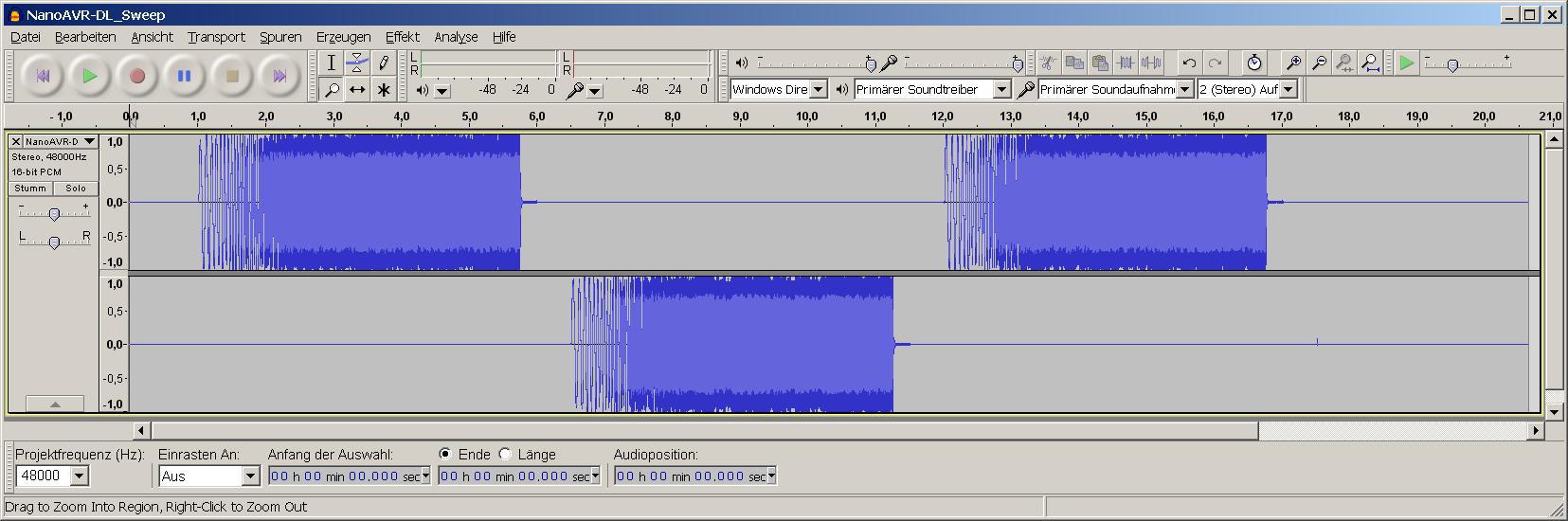Click the horizontal scrollbar right arrow
The height and width of the screenshot is (521, 1568).
click(1535, 431)
